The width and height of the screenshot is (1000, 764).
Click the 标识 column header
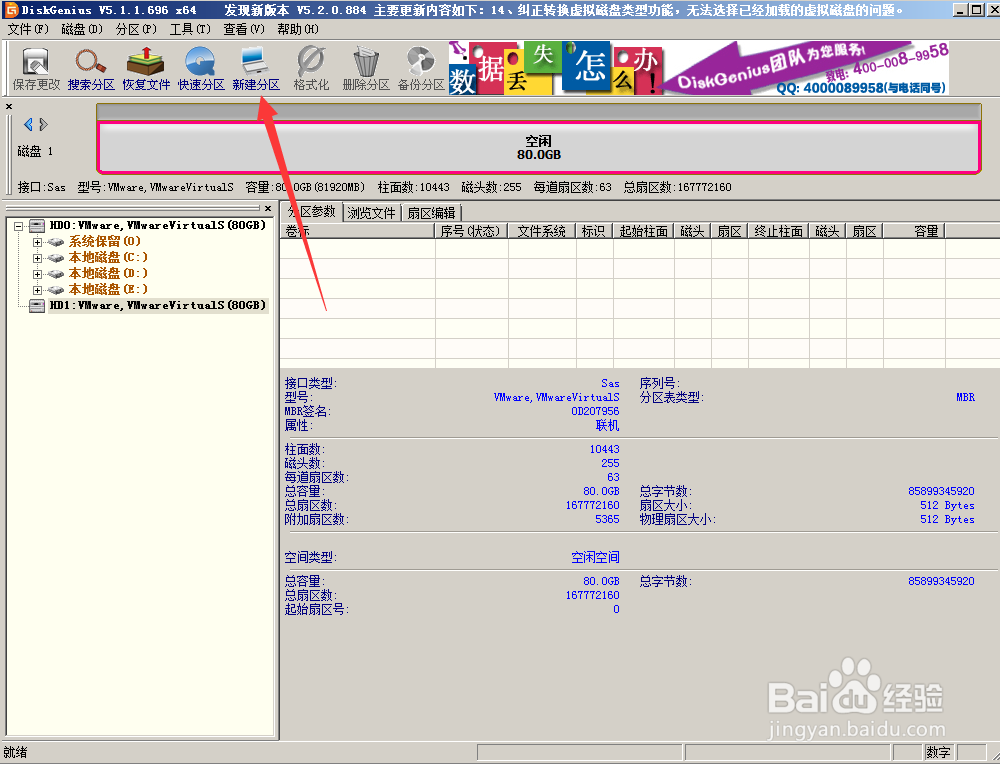[x=594, y=231]
